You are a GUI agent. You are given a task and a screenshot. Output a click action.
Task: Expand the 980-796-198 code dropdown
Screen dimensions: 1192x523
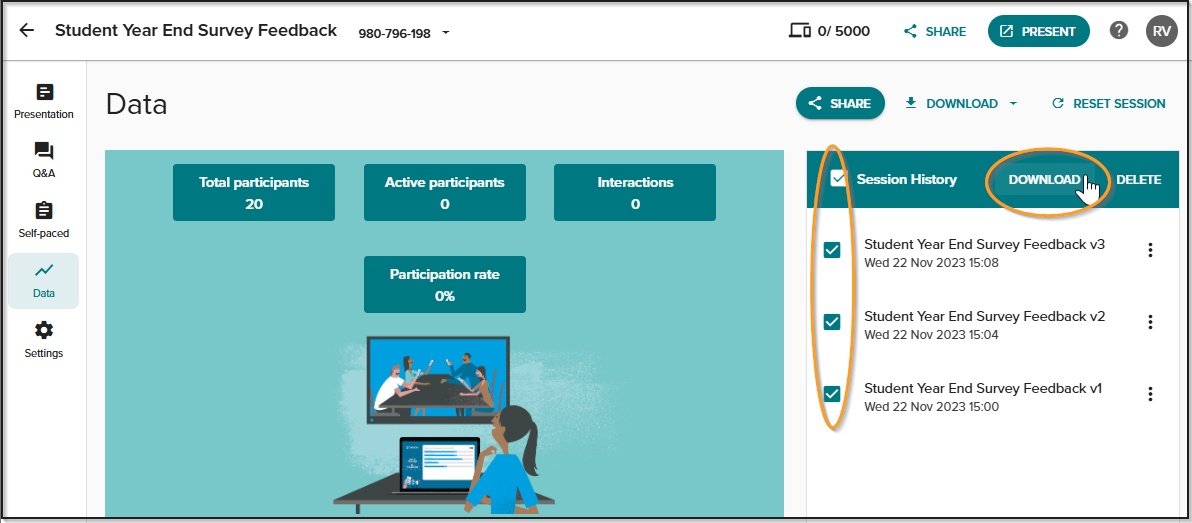click(445, 33)
